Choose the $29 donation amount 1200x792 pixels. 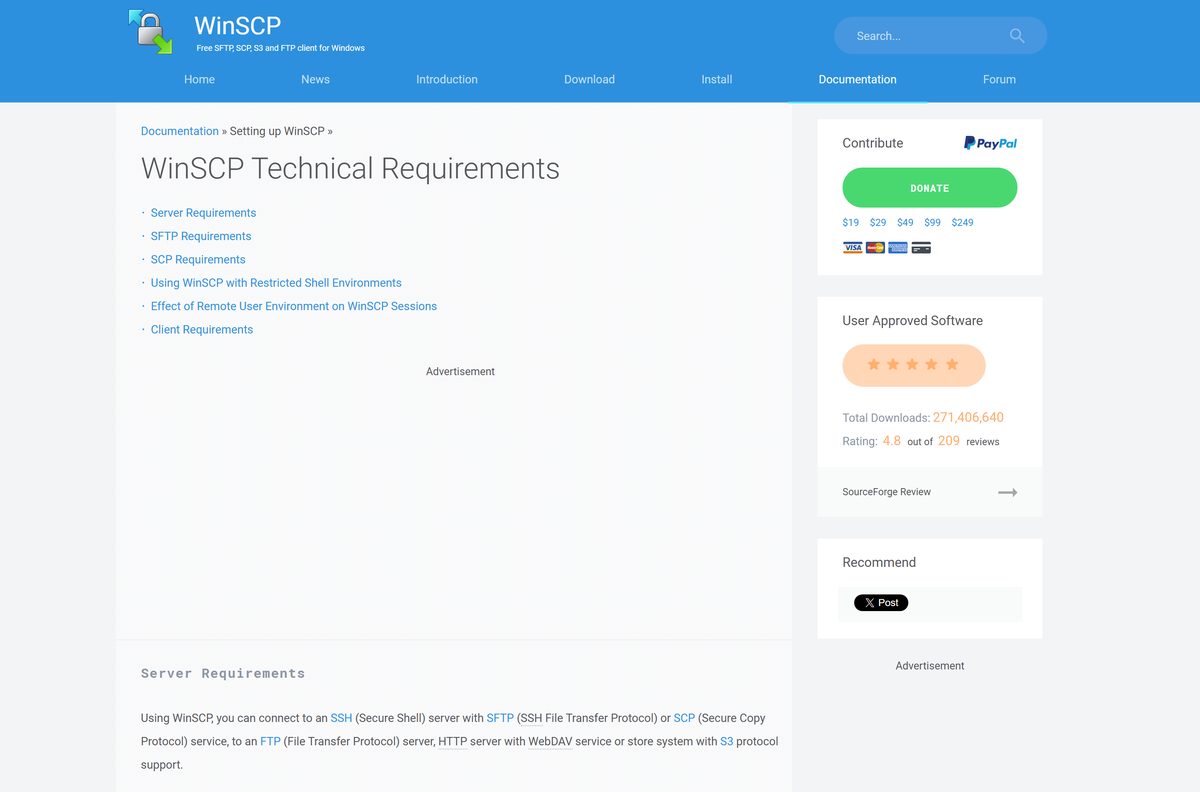point(878,222)
